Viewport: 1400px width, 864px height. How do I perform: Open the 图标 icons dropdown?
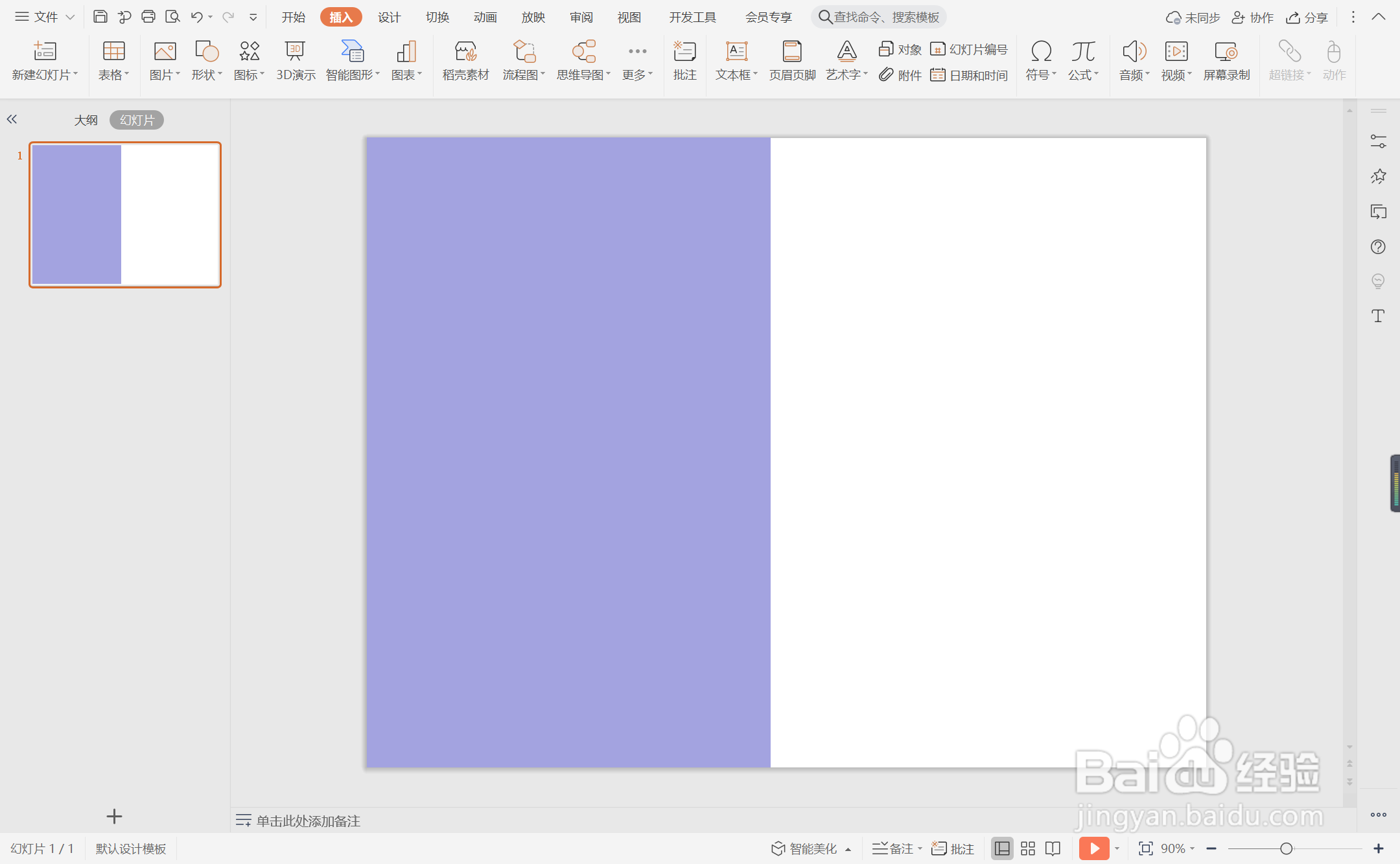click(x=250, y=61)
